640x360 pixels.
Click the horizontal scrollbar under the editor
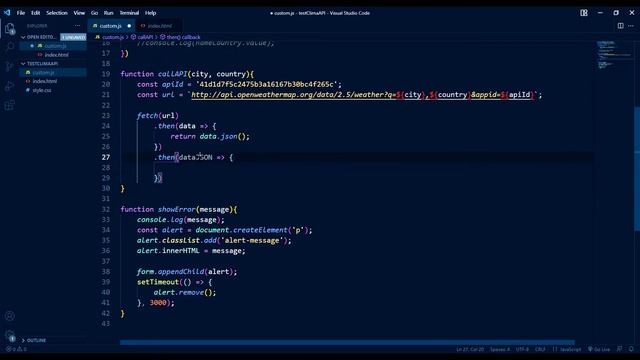point(347,342)
